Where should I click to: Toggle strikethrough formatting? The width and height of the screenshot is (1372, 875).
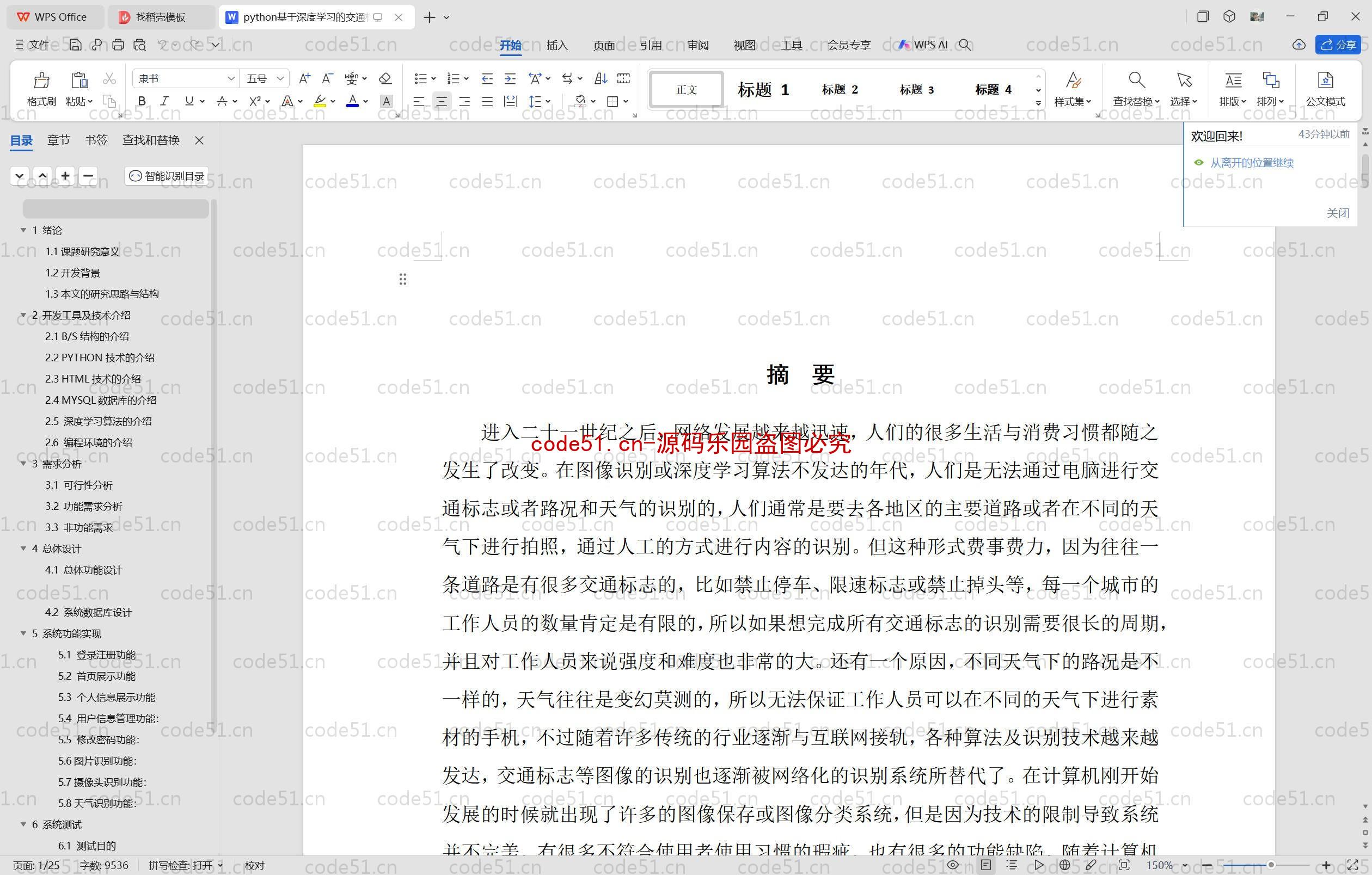click(x=222, y=101)
